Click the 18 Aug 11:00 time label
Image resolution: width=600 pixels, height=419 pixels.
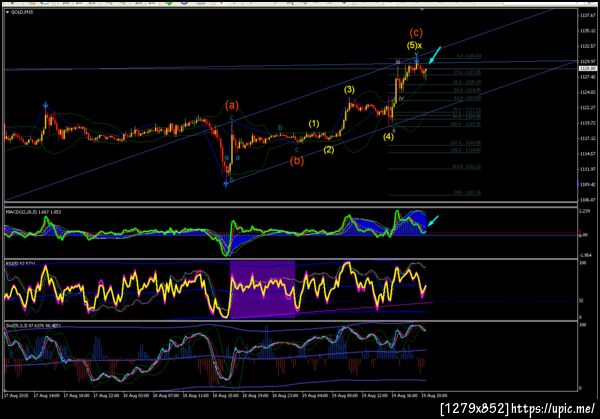coord(196,396)
